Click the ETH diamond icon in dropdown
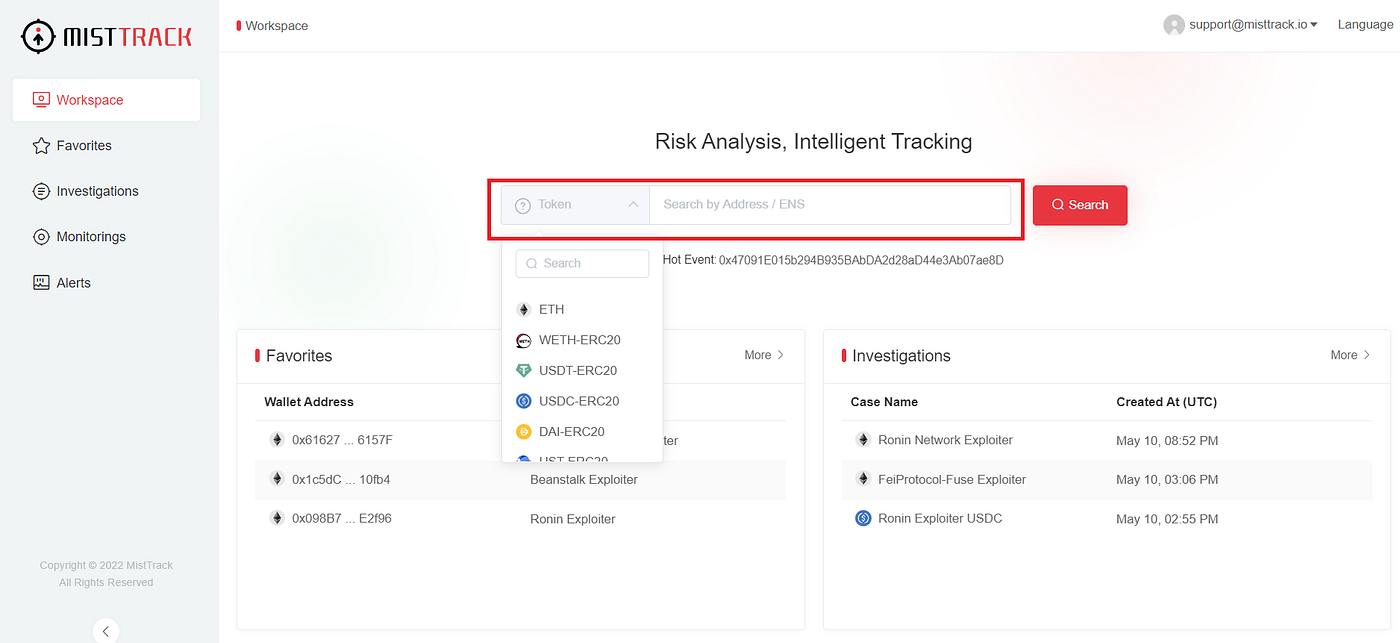The image size is (1400, 643). [523, 310]
